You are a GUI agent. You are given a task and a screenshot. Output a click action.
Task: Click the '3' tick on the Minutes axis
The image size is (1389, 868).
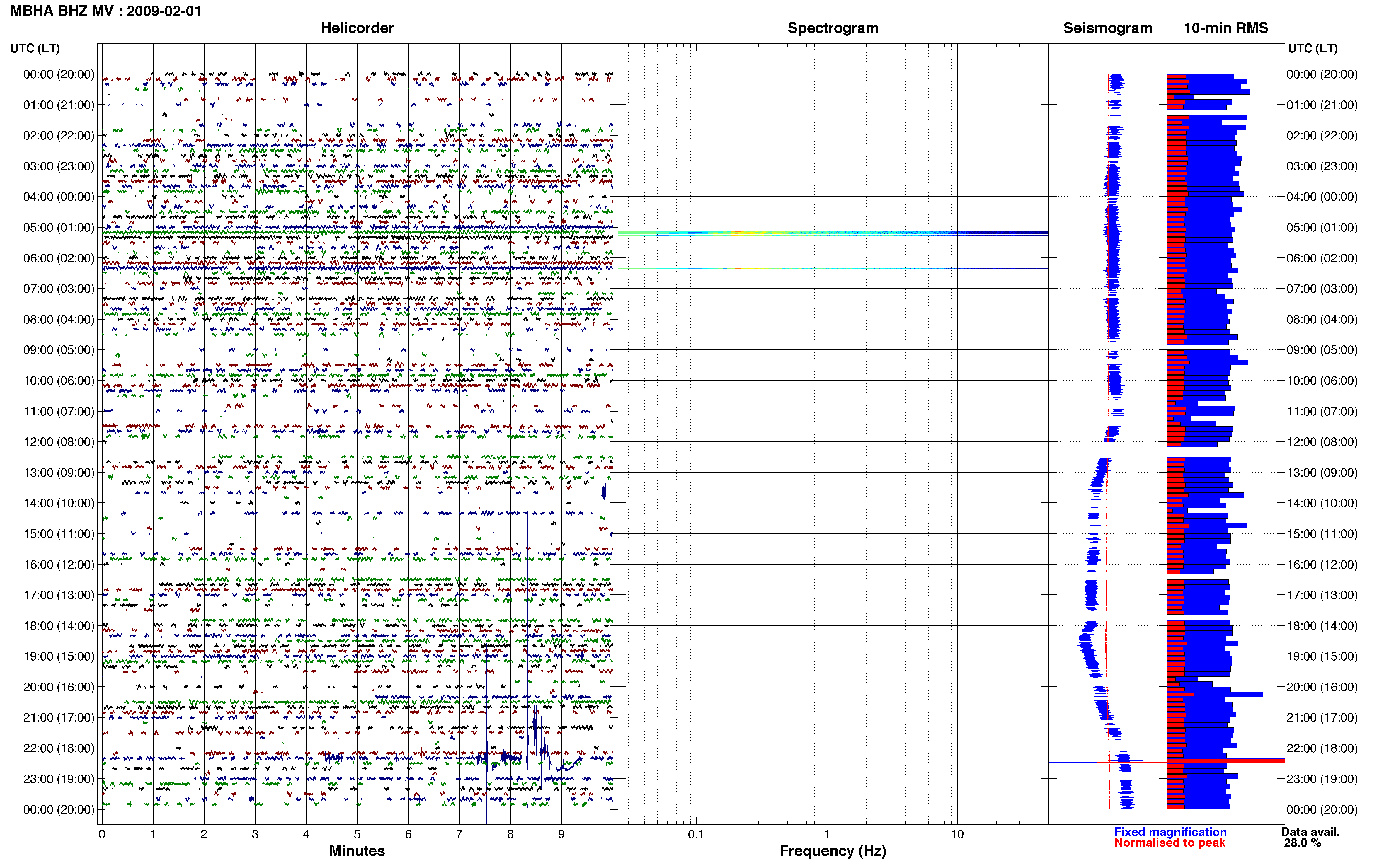(x=255, y=835)
